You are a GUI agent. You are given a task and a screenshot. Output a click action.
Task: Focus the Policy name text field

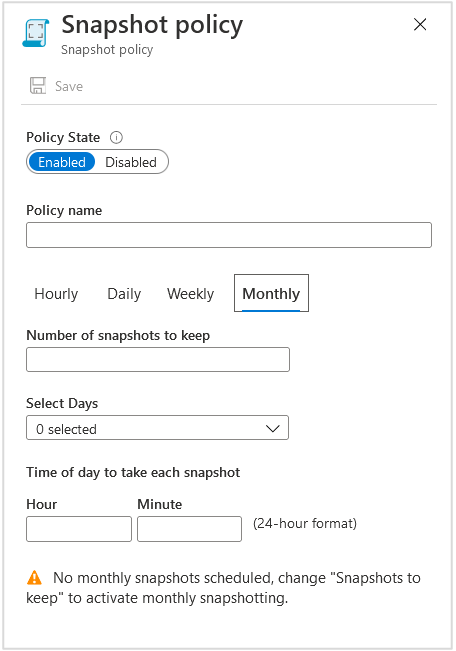click(x=229, y=235)
